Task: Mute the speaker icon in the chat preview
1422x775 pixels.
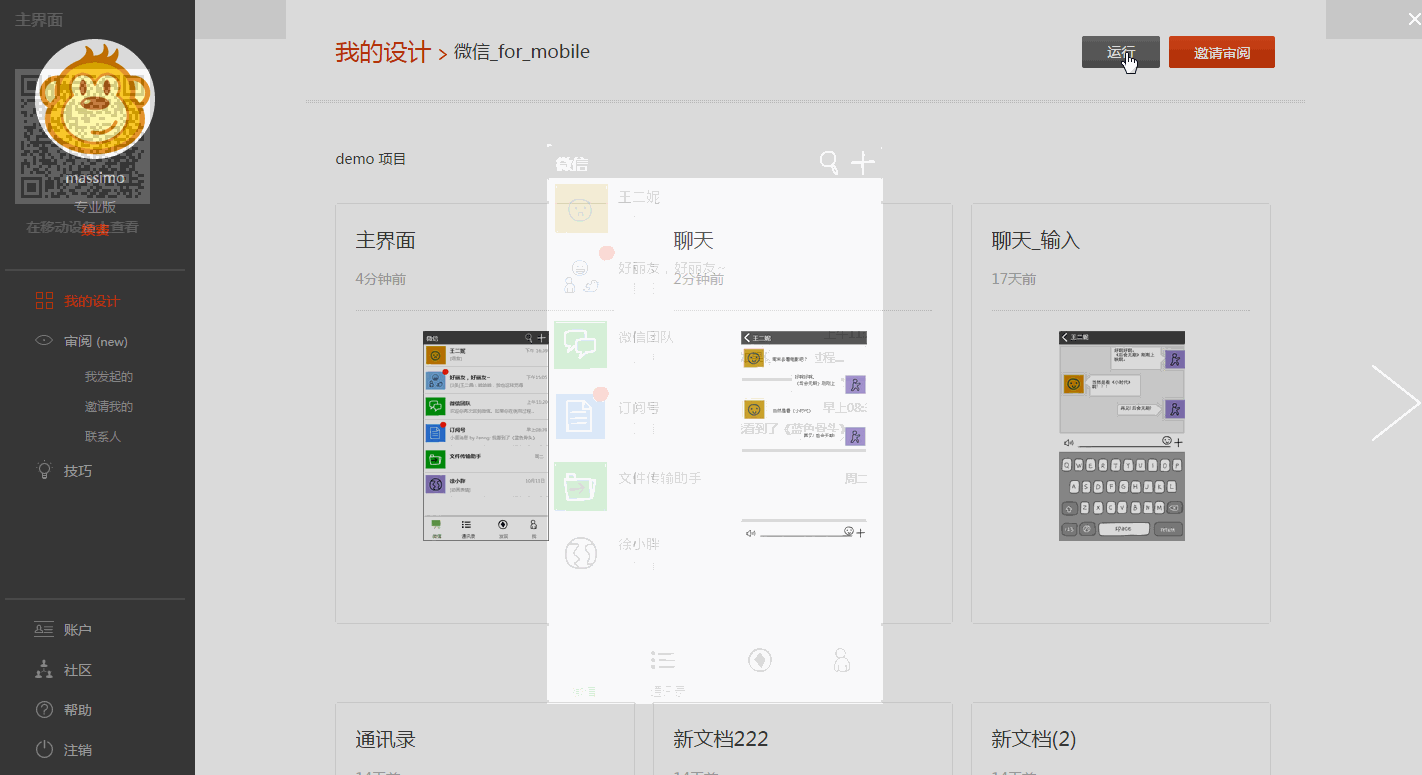Action: (x=751, y=531)
